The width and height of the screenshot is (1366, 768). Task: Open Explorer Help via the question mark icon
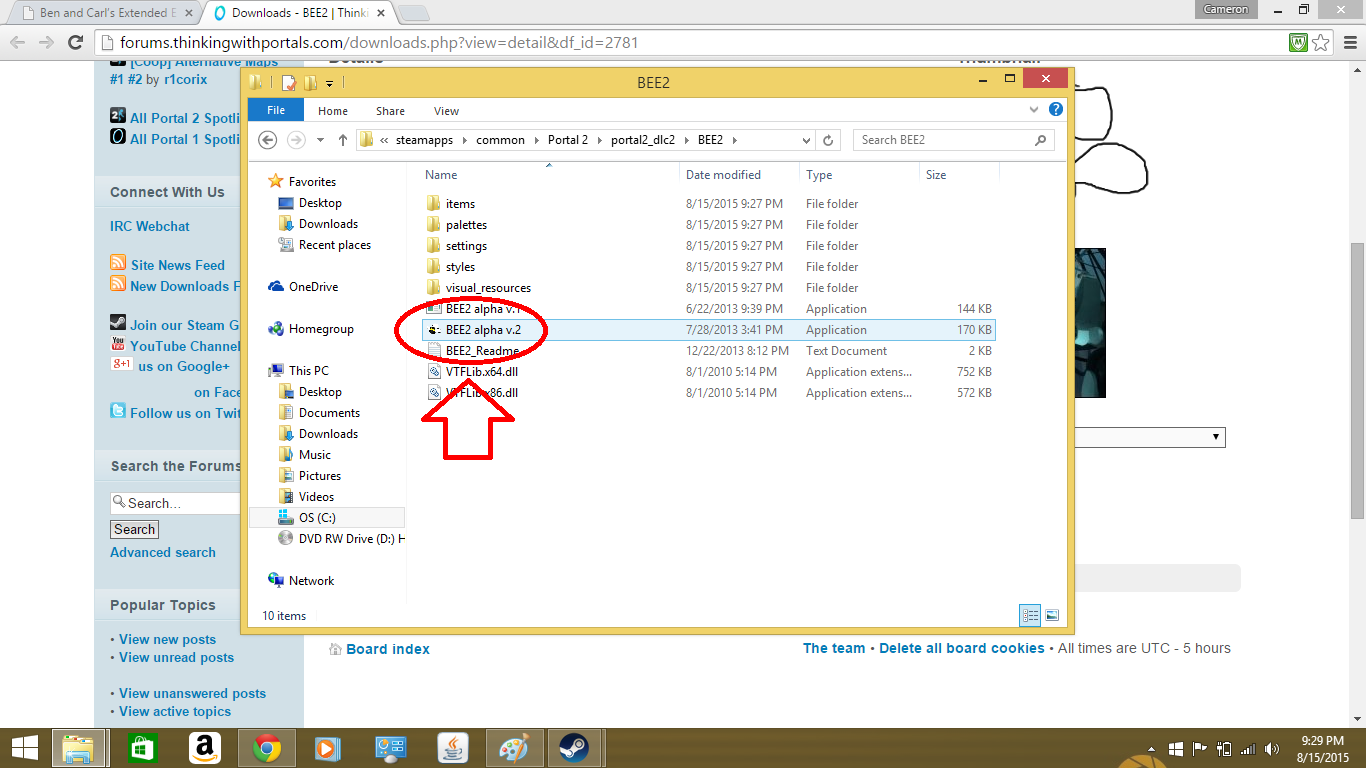pyautogui.click(x=1056, y=109)
